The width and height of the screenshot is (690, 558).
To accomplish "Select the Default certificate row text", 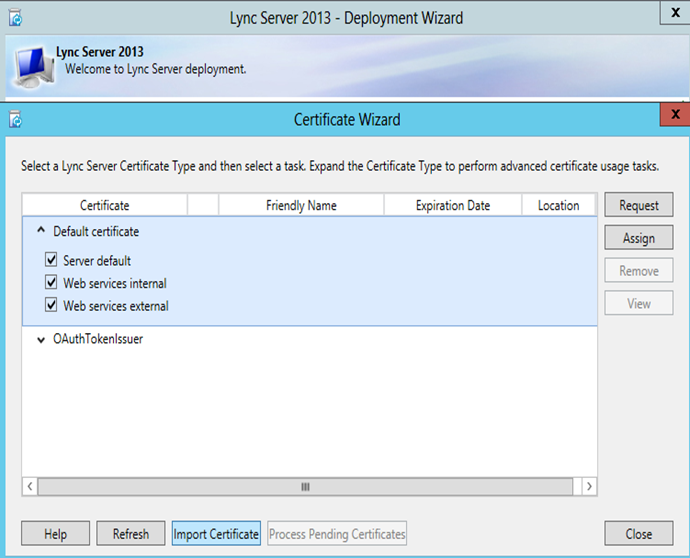I will [x=96, y=231].
